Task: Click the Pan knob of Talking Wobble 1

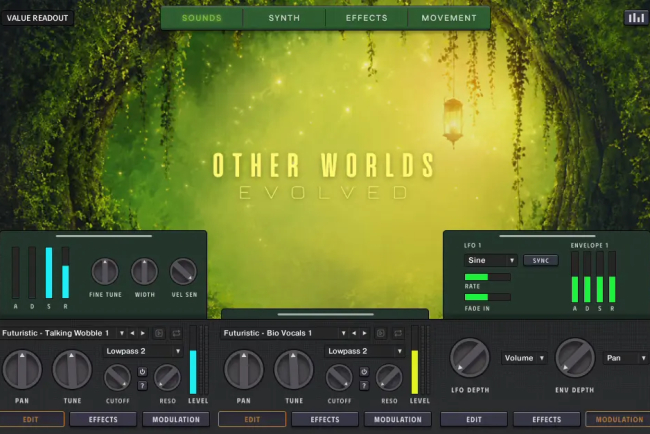Action: pos(22,370)
